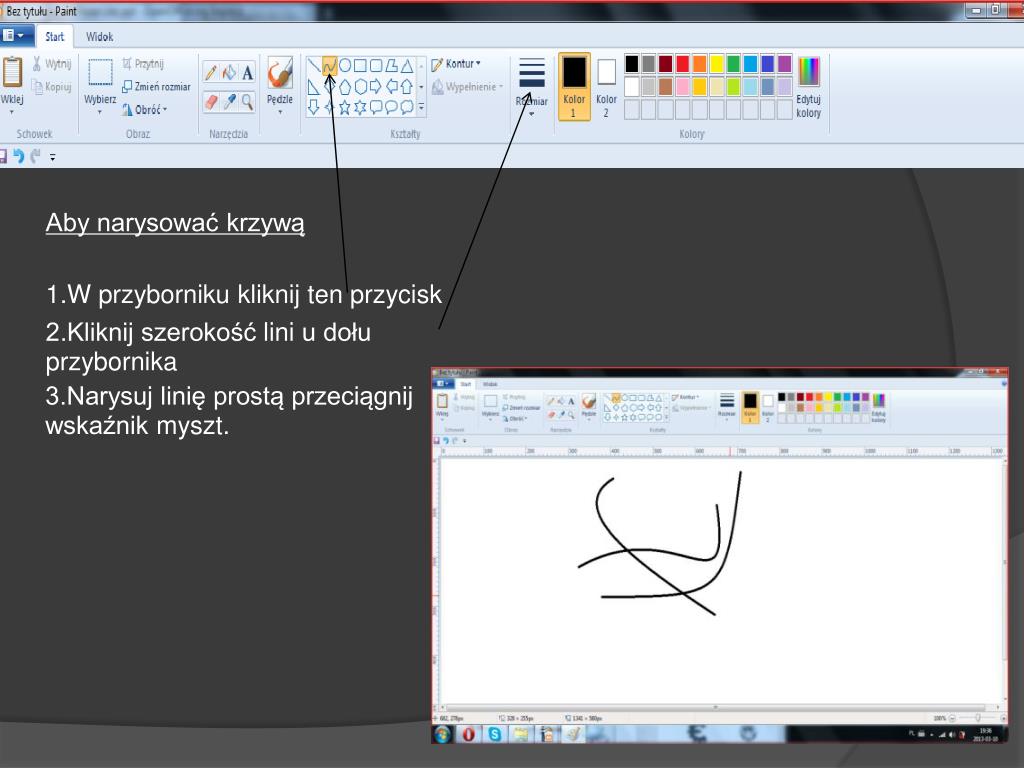Image resolution: width=1024 pixels, height=768 pixels.
Task: Select the Magnifier tool in the top ribbon
Action: tap(248, 101)
